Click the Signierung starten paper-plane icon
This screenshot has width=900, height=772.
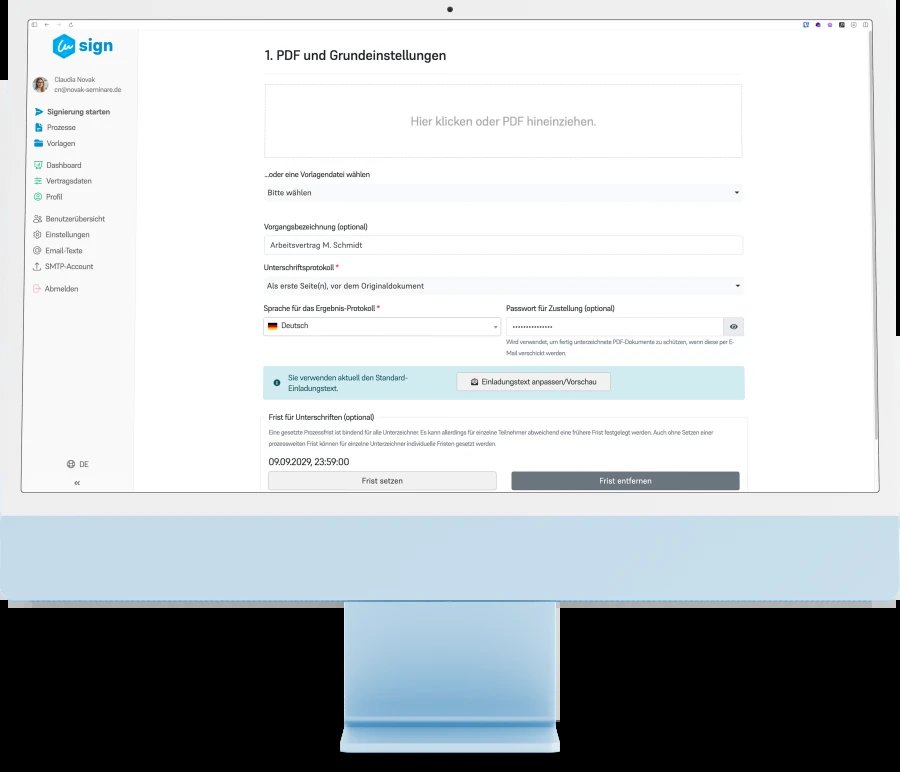39,111
